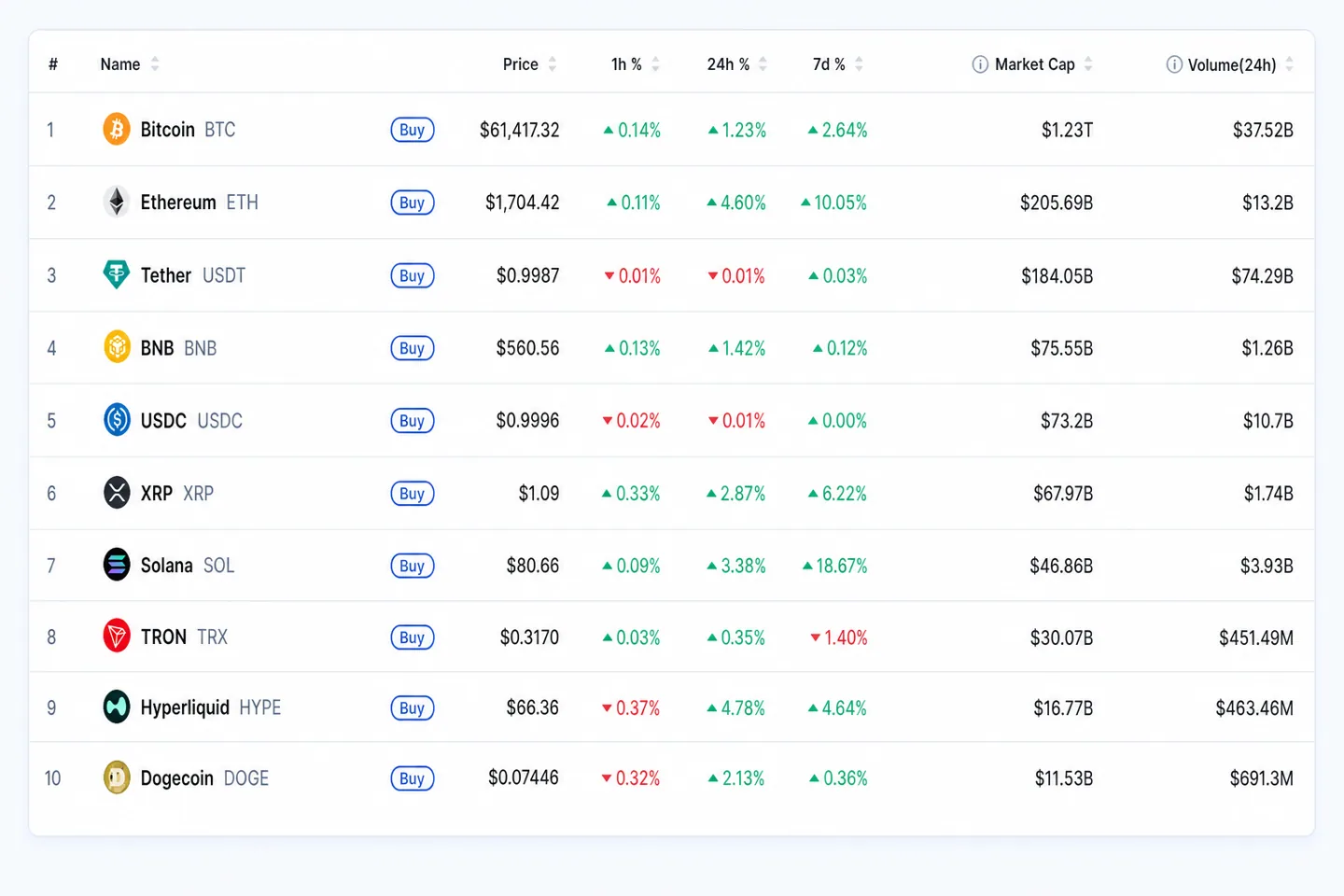The height and width of the screenshot is (896, 1344).
Task: Click the Ethereum coin logo
Action: pos(117,202)
